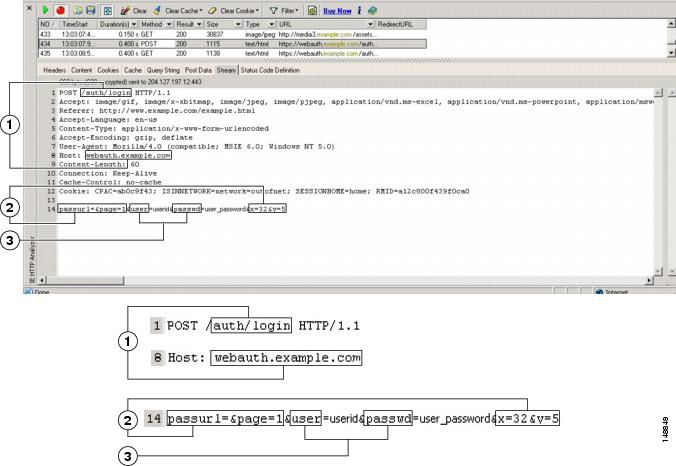Click the 'User-Agent: Mozilla/4.0' line
The height and width of the screenshot is (466, 676).
pos(197,147)
